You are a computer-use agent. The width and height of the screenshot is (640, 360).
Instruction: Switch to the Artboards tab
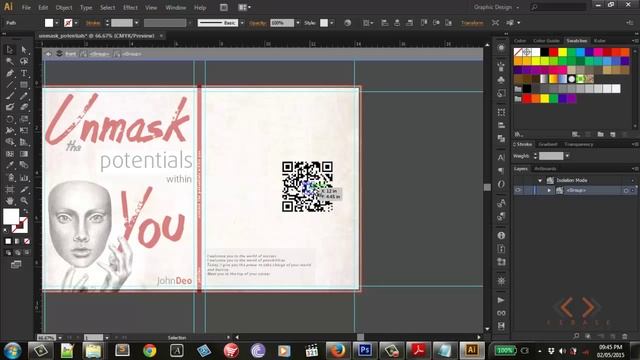545,169
